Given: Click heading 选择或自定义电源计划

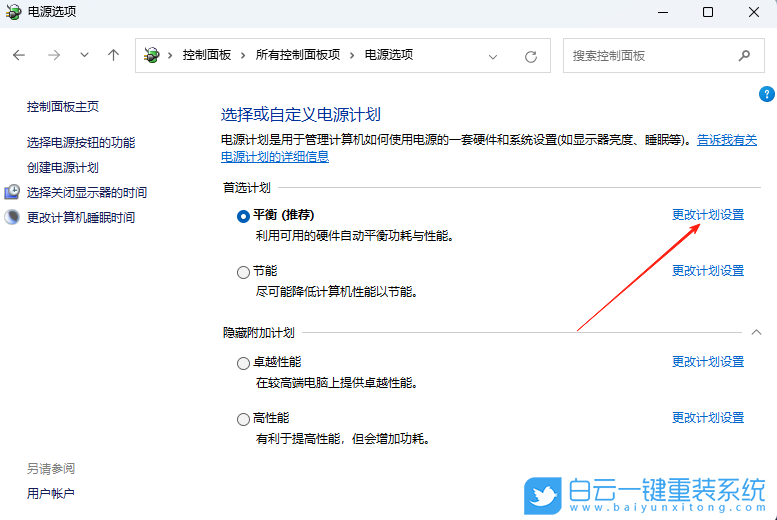Looking at the screenshot, I should 301,115.
